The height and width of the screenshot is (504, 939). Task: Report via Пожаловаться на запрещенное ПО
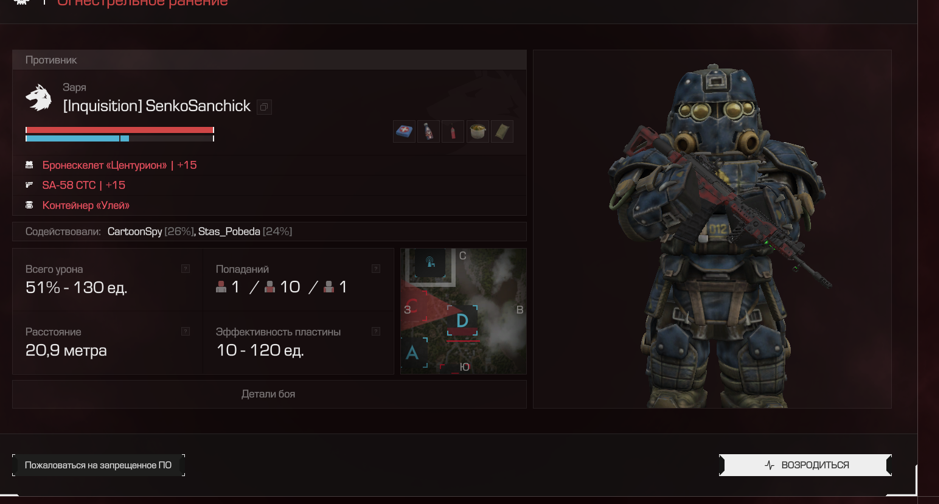pyautogui.click(x=98, y=465)
